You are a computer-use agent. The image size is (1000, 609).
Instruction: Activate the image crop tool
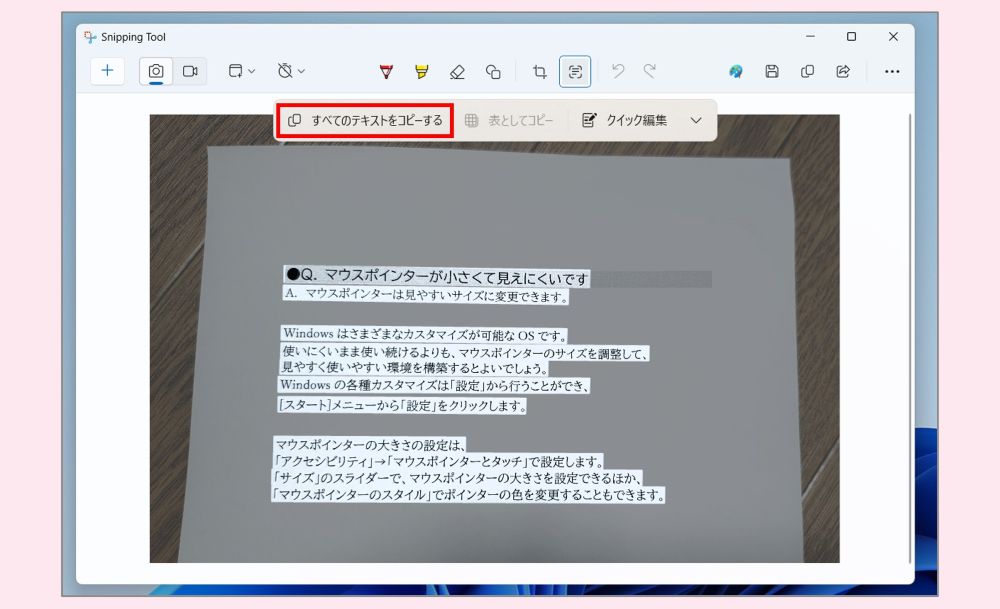coord(540,71)
